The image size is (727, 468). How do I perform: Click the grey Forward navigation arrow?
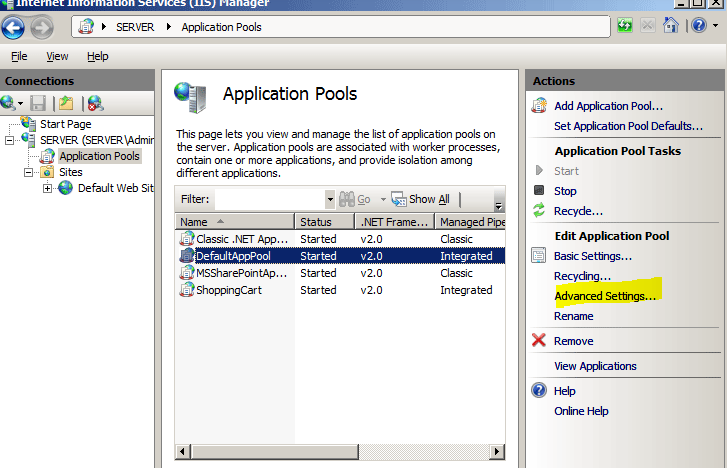tap(42, 27)
